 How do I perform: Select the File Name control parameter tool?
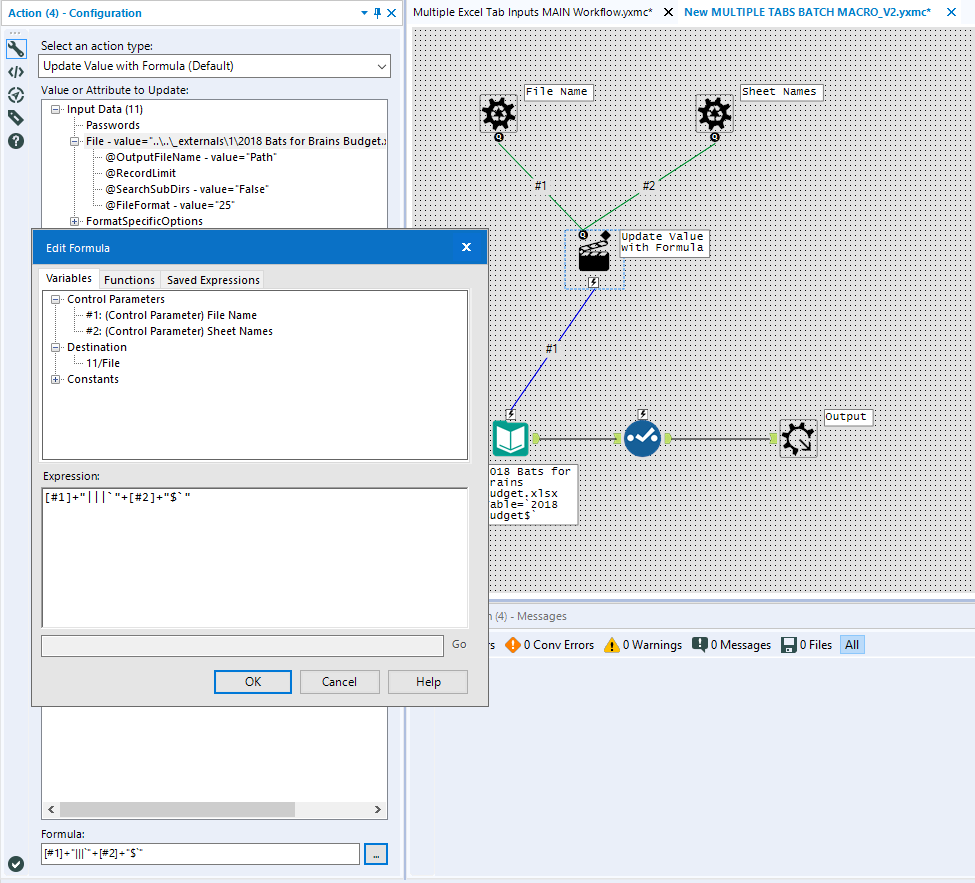click(498, 114)
